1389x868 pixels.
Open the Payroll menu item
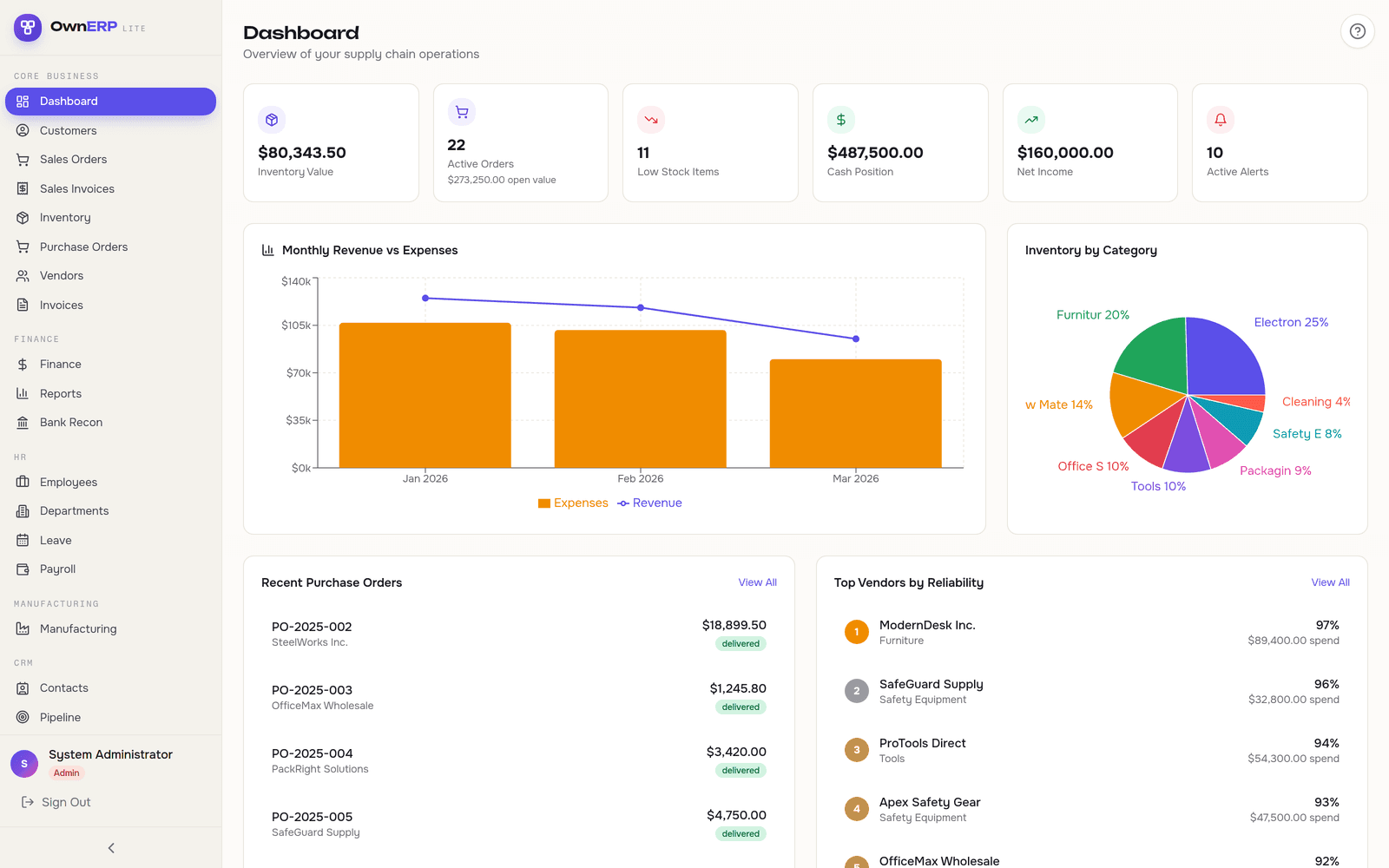(110, 569)
